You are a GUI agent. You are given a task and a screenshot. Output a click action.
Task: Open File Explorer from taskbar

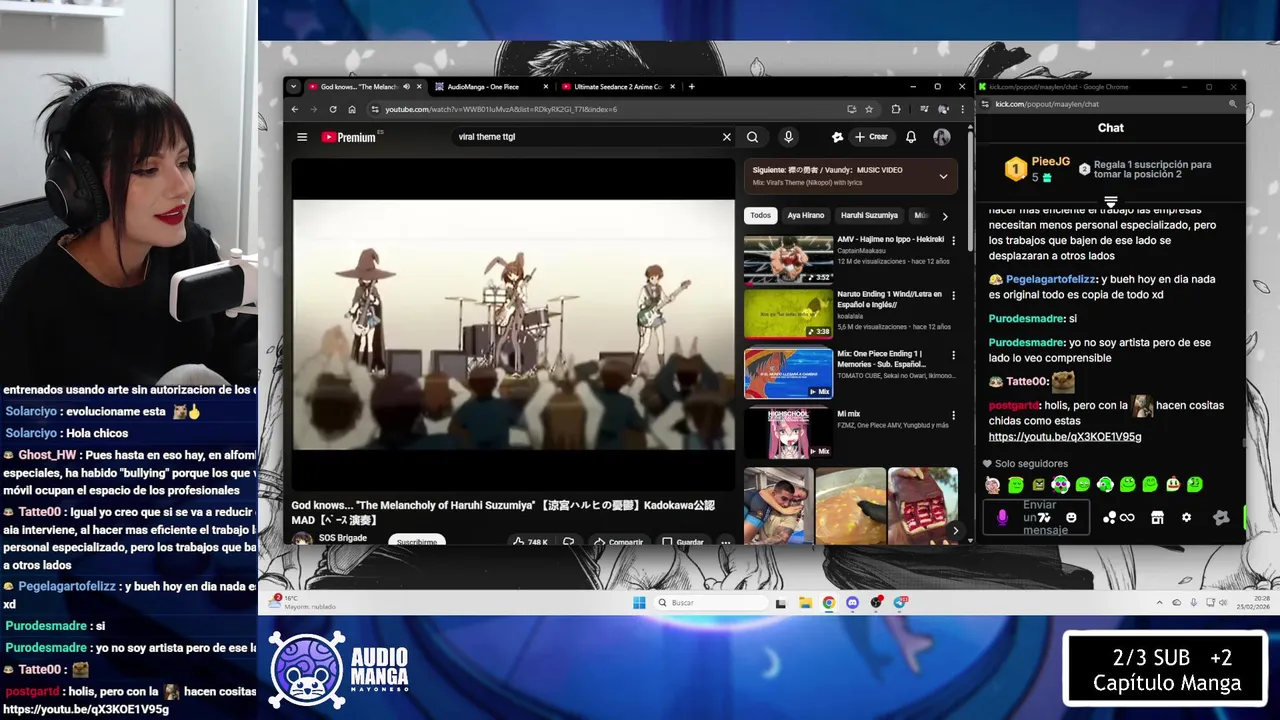click(x=805, y=603)
